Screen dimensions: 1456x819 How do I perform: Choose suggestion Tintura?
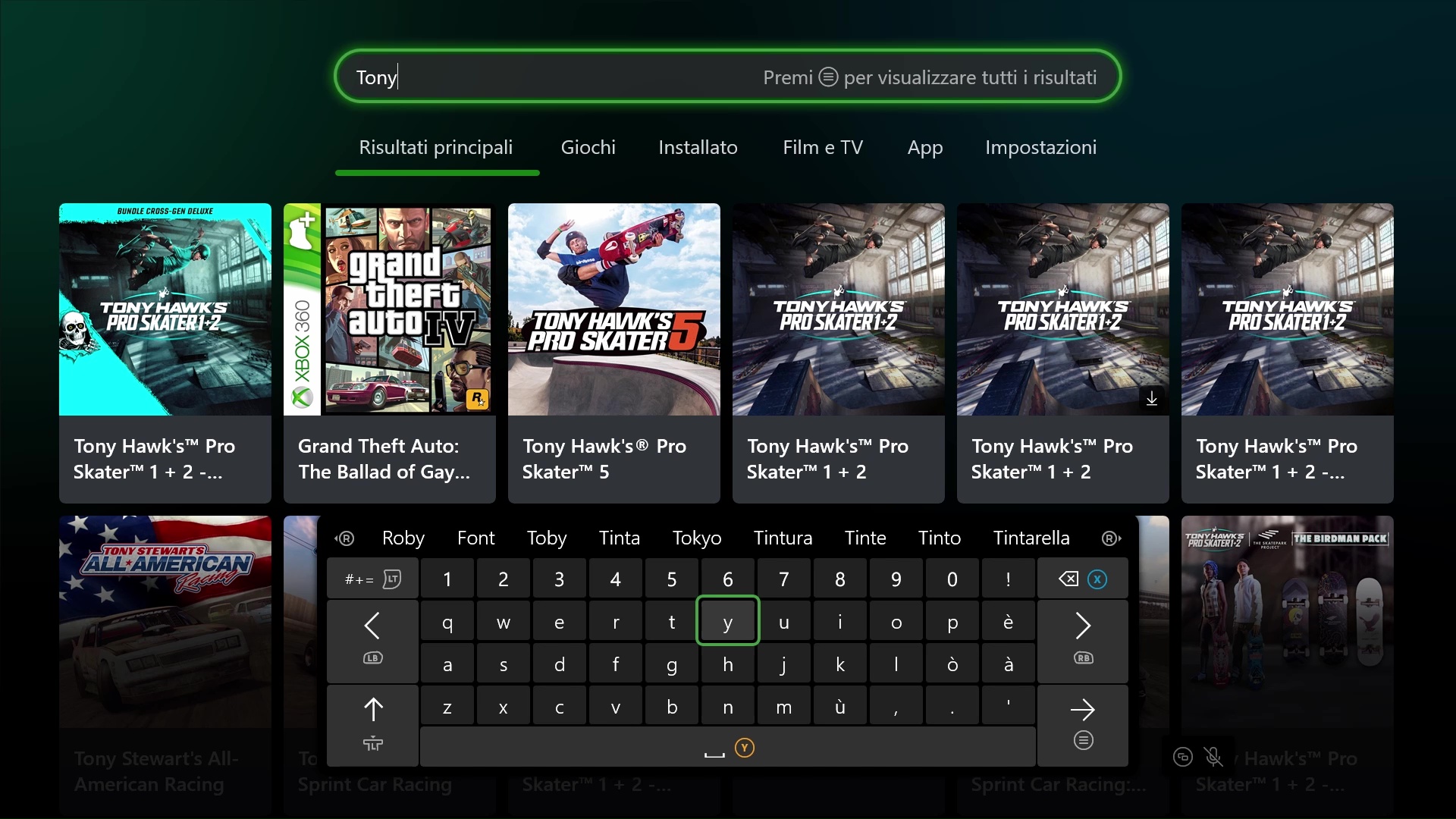[783, 538]
